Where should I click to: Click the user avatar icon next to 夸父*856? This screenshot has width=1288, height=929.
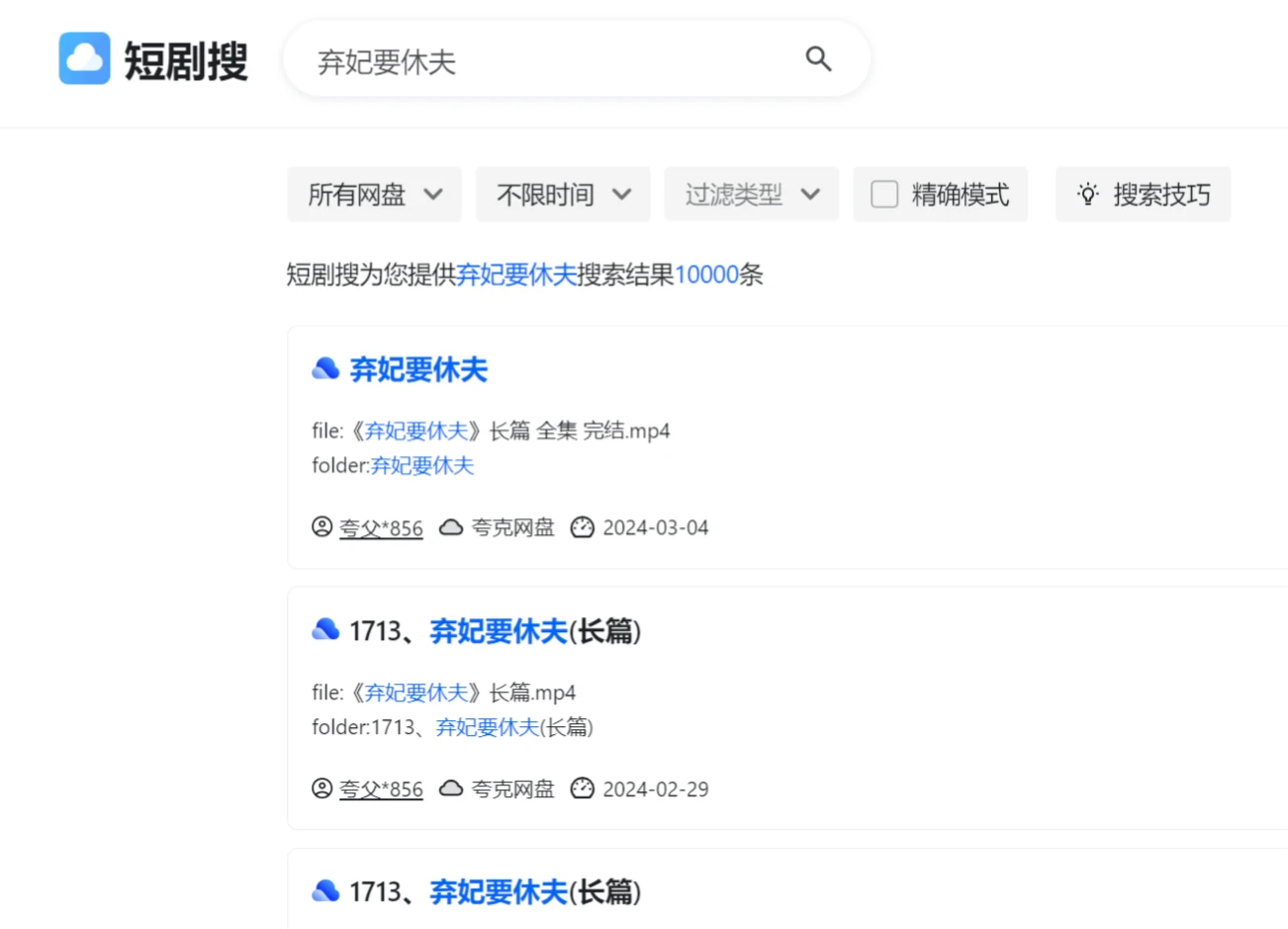coord(321,527)
